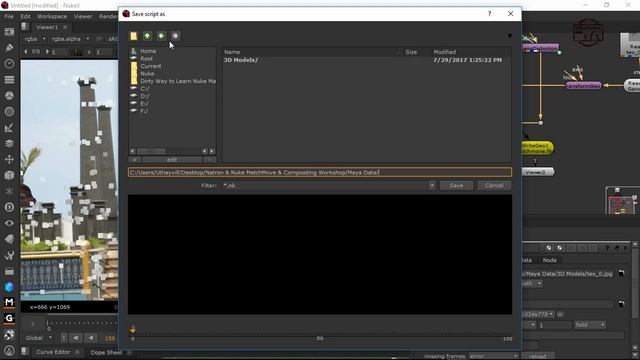640x360 pixels.
Task: Open the Views eye icon menu
Action: (9, 223)
